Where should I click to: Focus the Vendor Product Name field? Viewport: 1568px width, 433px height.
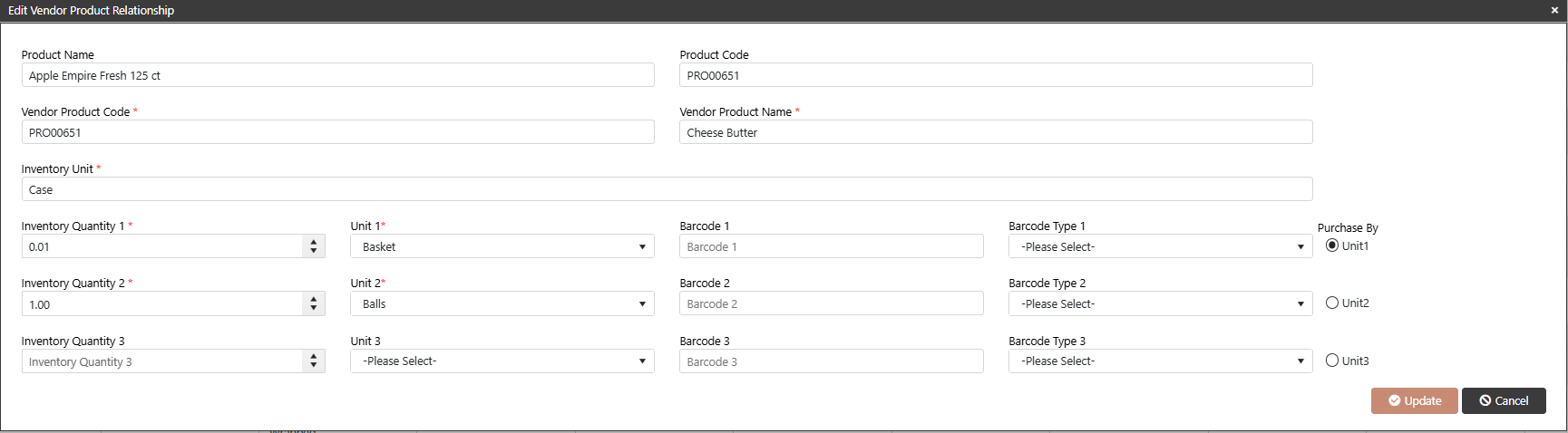[x=996, y=132]
